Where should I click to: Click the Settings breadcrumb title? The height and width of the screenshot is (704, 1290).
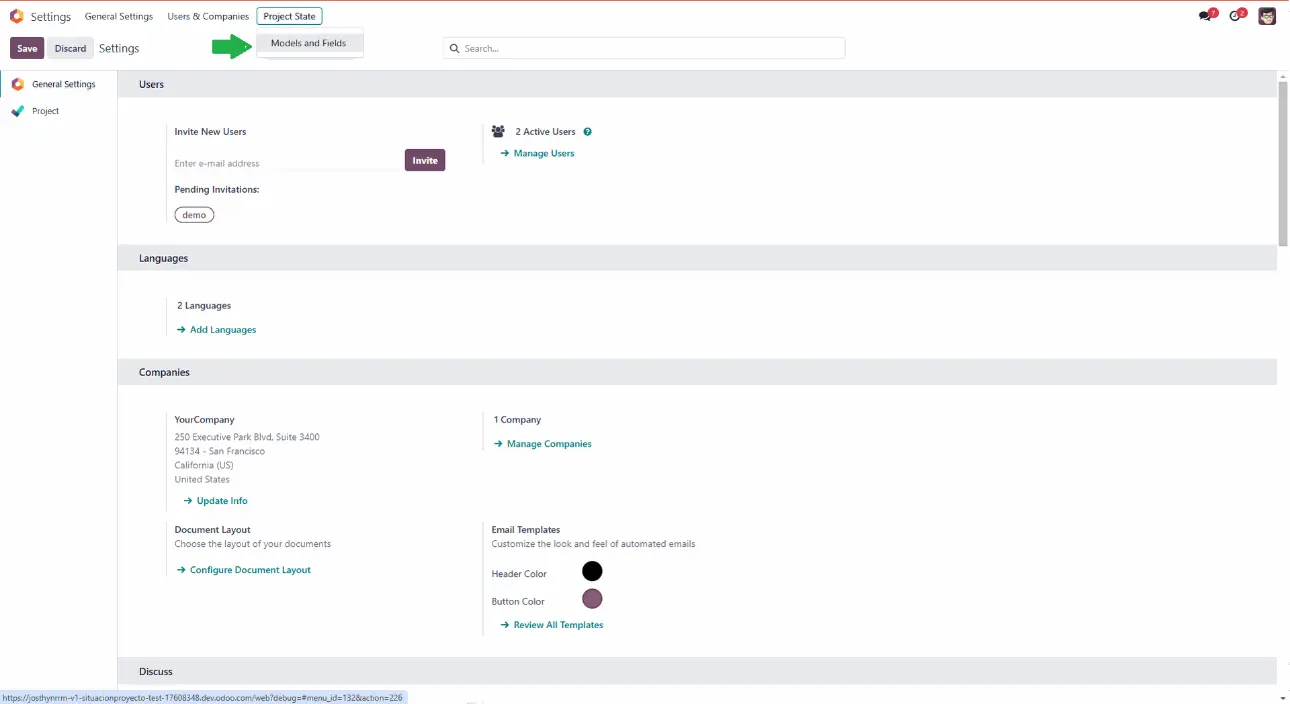tap(119, 48)
